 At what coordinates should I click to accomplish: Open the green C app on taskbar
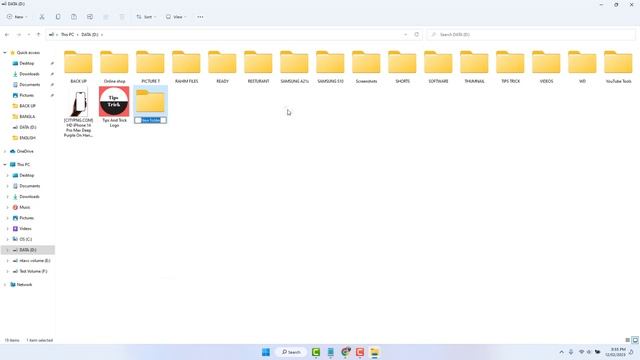click(x=316, y=352)
